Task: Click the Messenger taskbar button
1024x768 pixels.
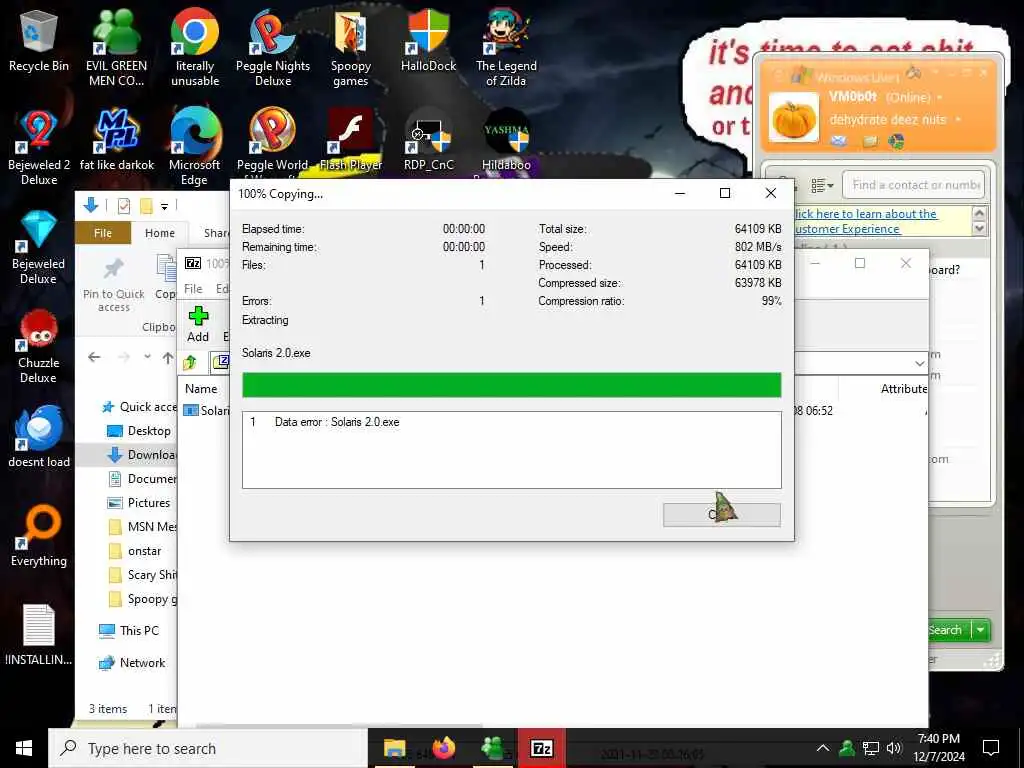Action: (492, 748)
